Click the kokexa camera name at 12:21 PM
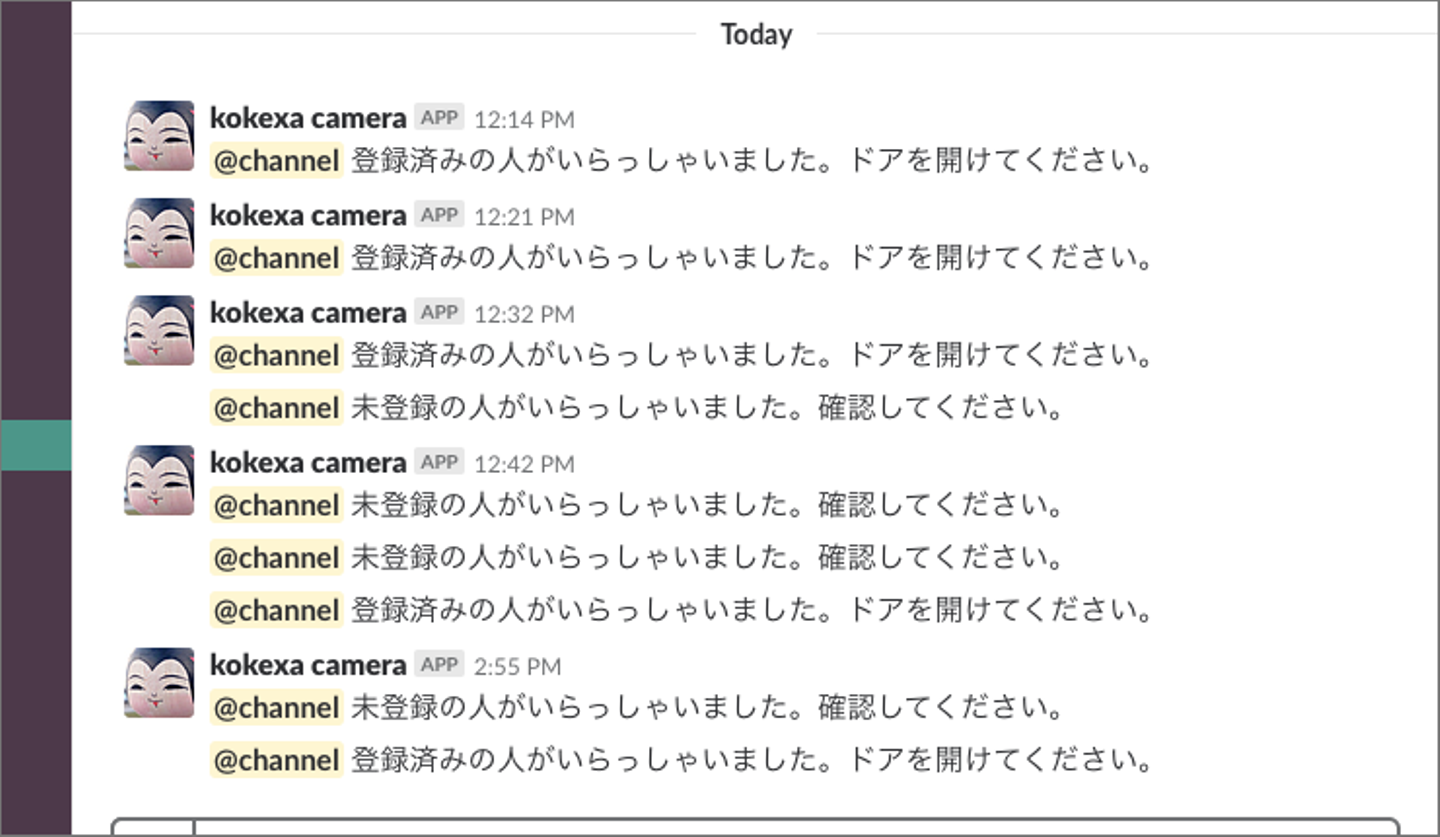 (308, 216)
